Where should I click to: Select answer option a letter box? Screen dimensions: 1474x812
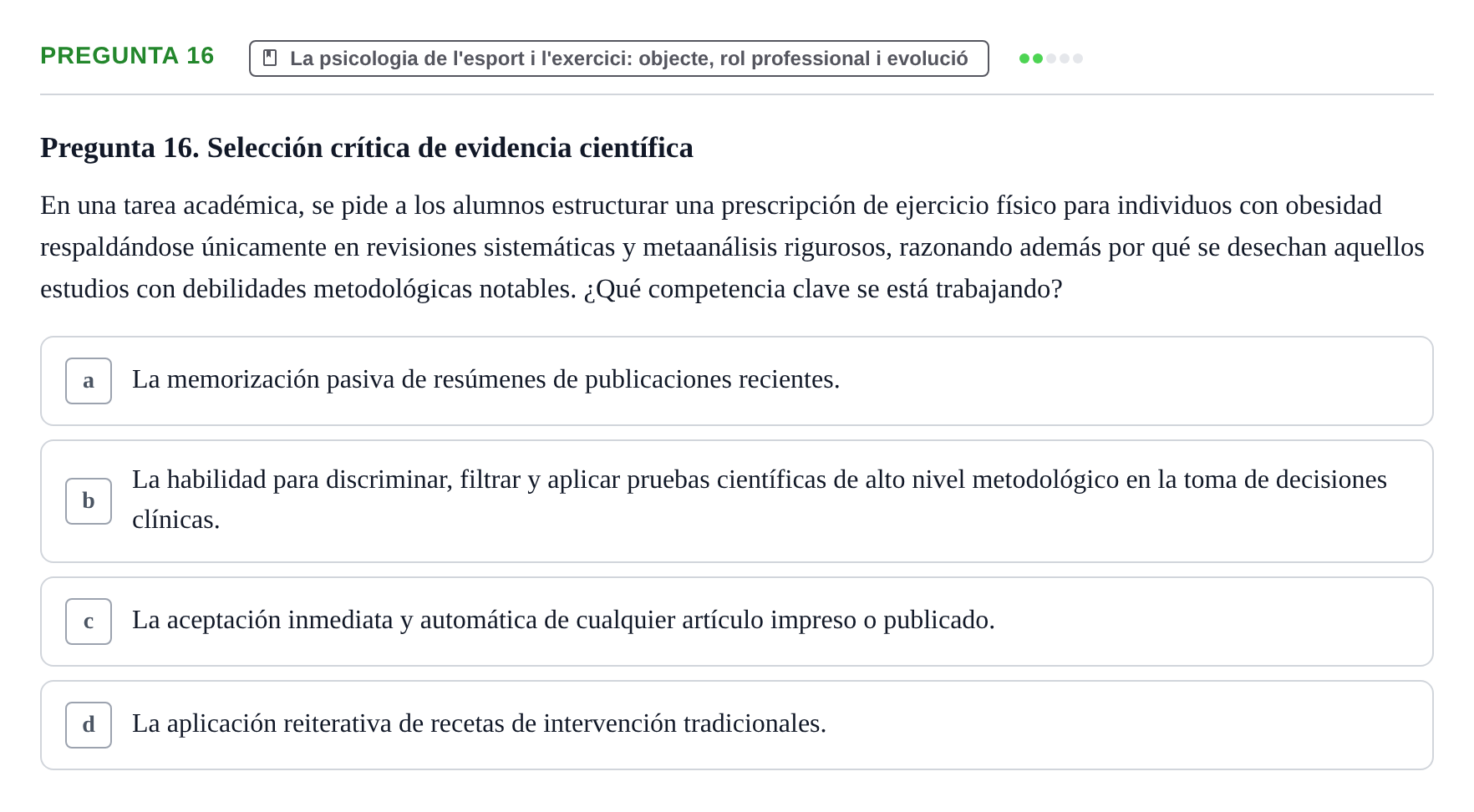pos(89,381)
